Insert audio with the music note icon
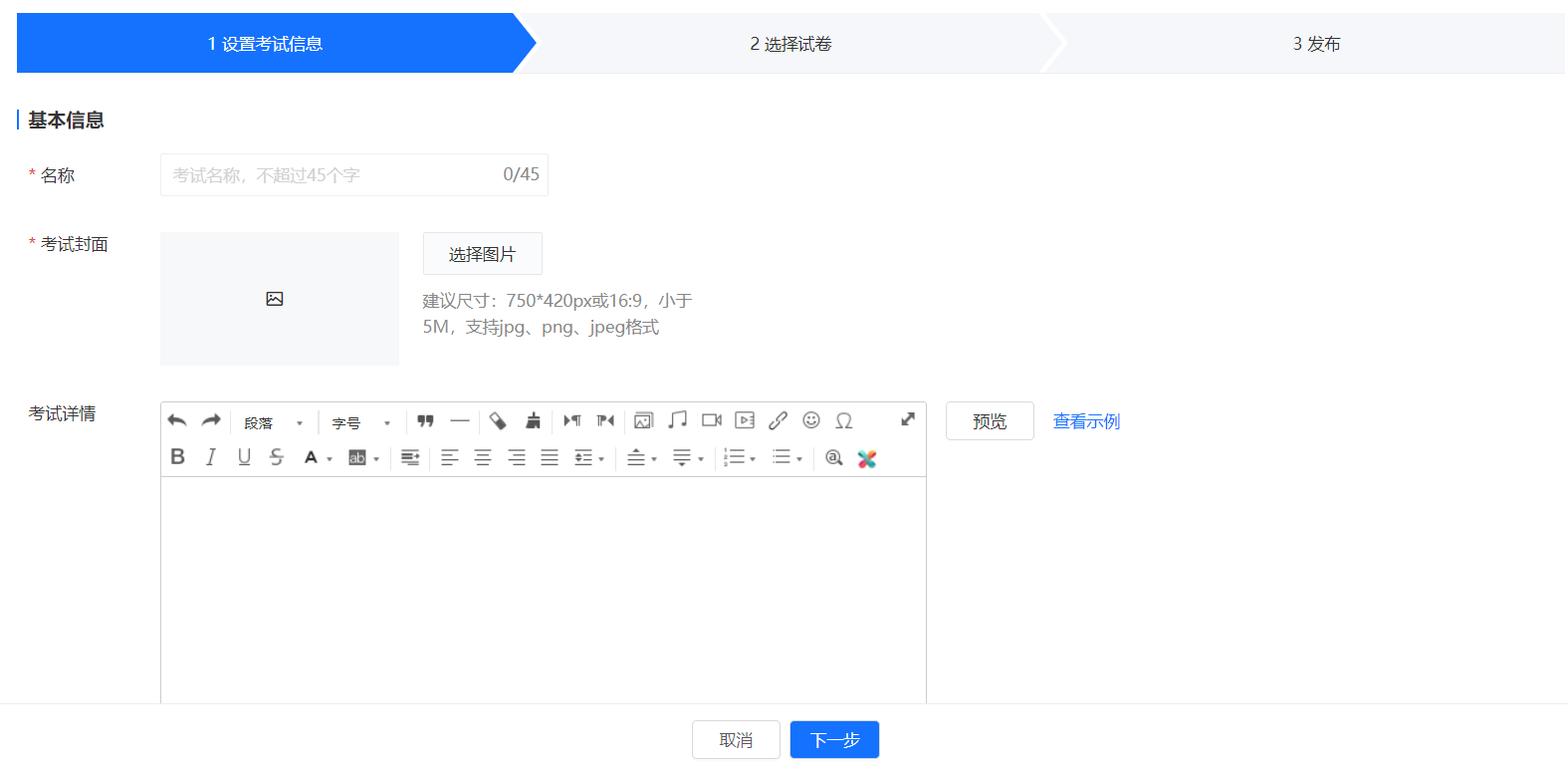Image resolution: width=1568 pixels, height=770 pixels. (x=678, y=420)
